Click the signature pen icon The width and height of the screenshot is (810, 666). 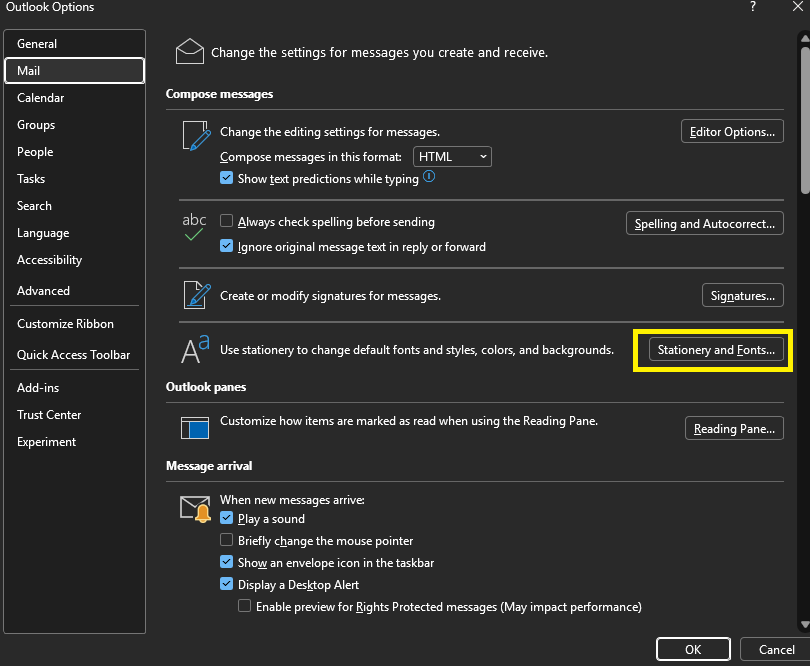pos(197,295)
